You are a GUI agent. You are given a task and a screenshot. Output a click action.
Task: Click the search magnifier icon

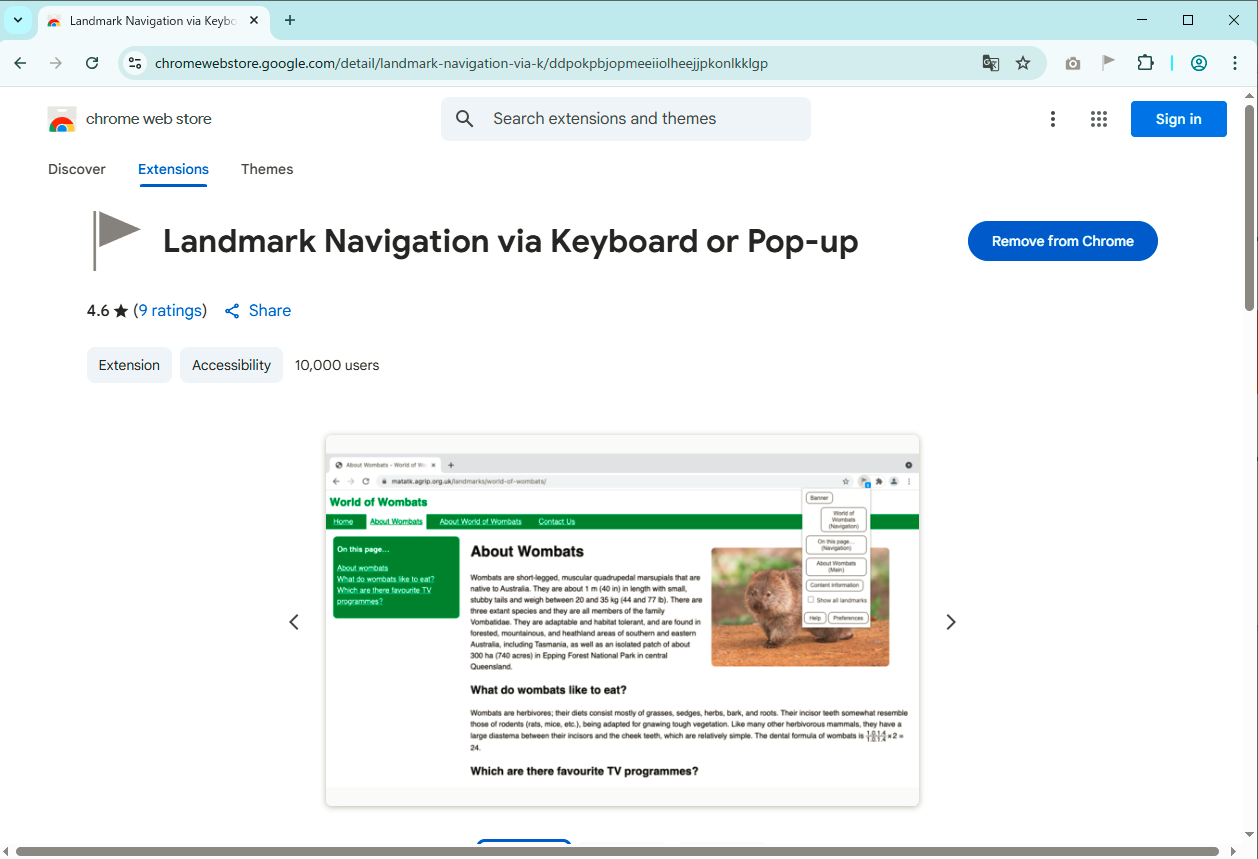(464, 119)
